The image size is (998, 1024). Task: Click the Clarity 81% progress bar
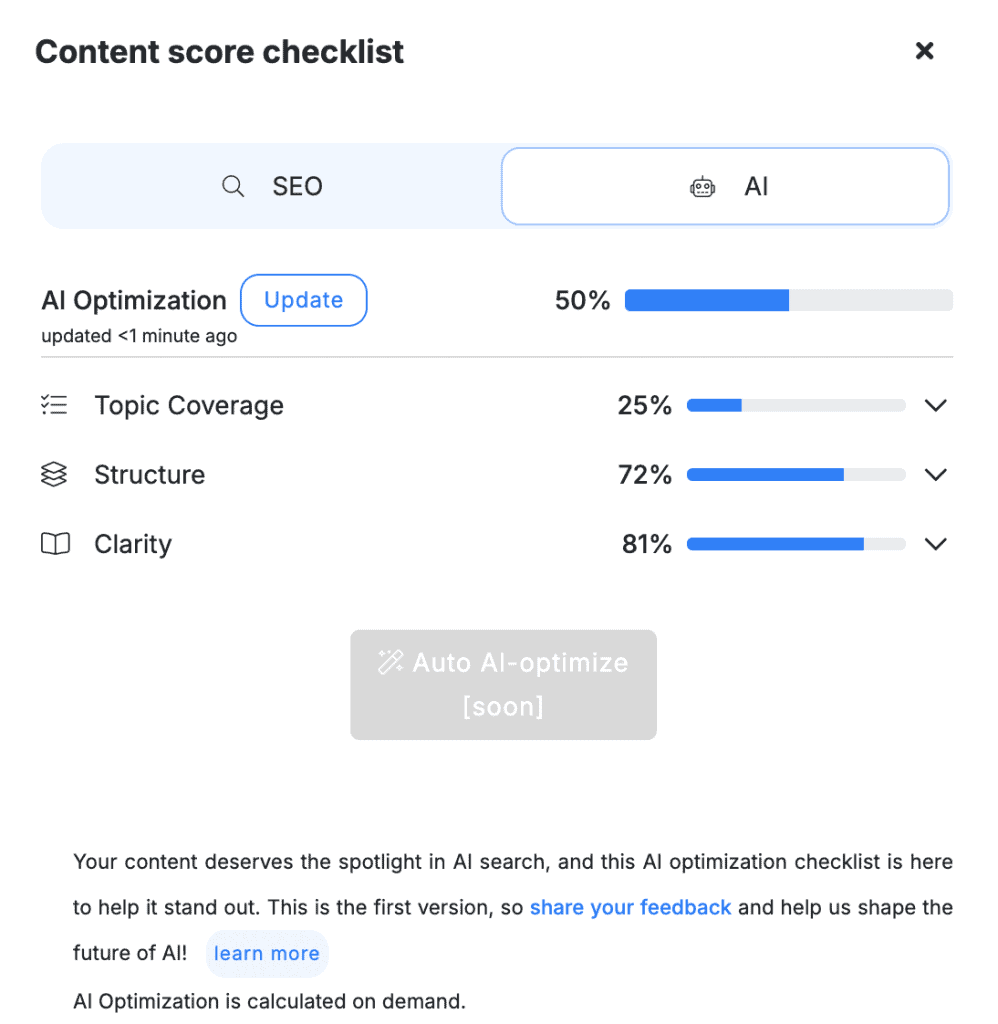(795, 544)
